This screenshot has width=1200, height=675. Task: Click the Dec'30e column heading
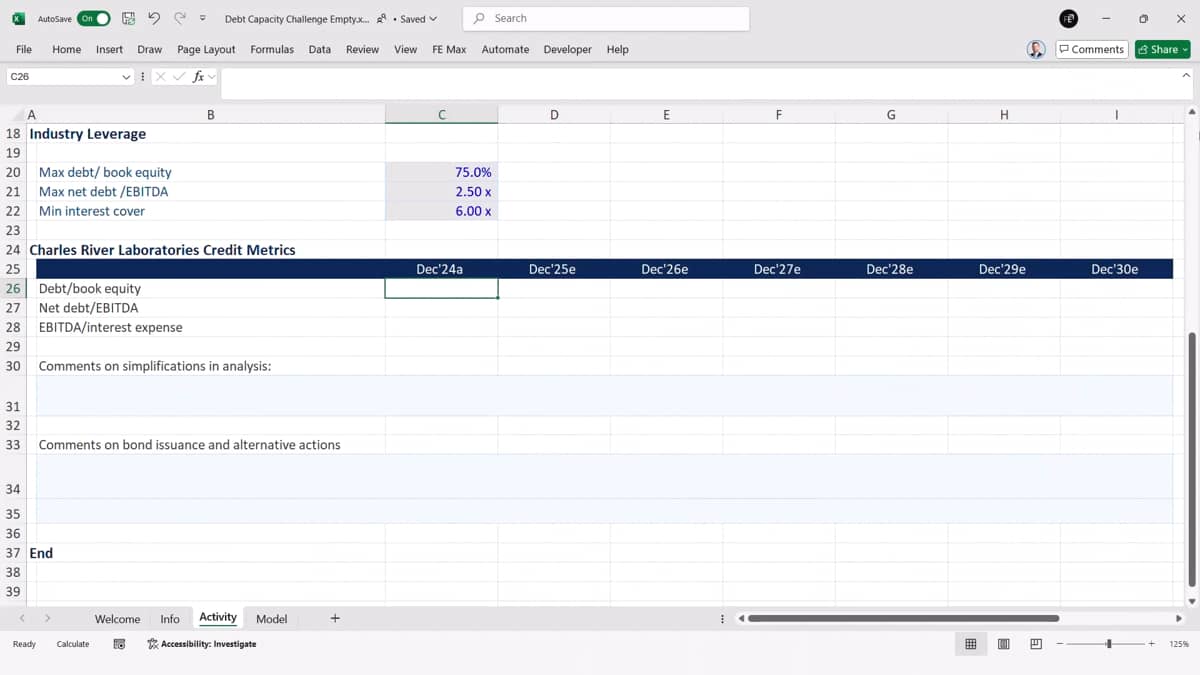(1115, 269)
